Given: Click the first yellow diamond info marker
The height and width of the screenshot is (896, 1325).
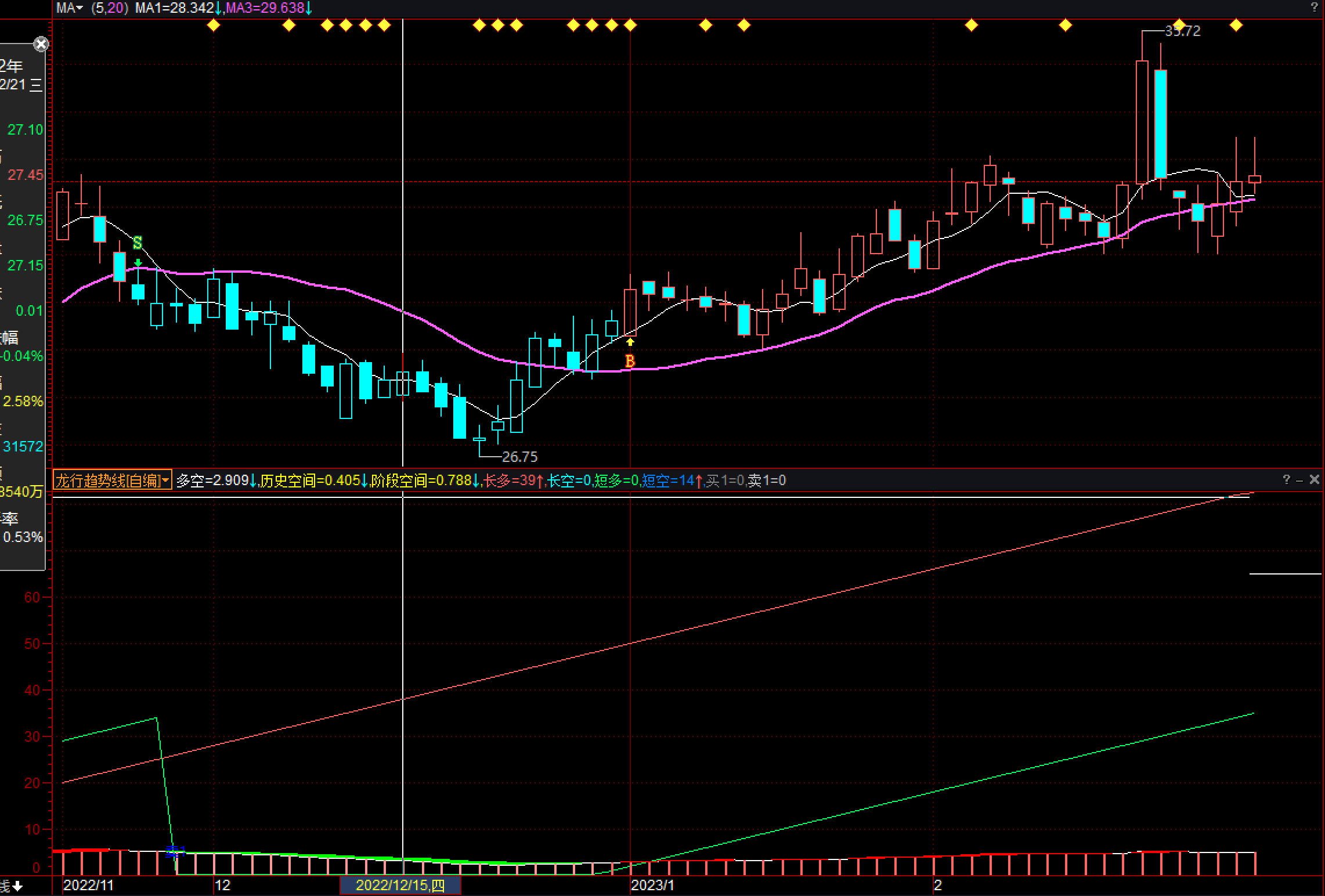Looking at the screenshot, I should tap(214, 25).
